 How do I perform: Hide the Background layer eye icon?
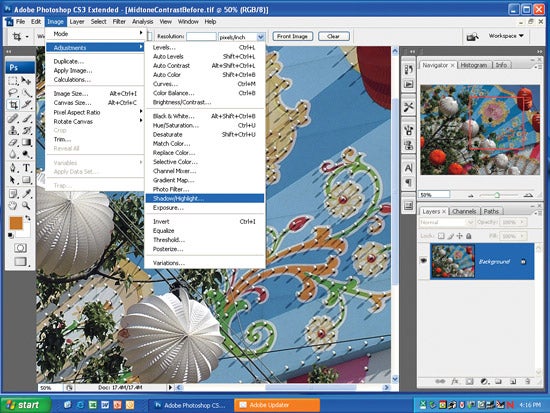click(424, 261)
